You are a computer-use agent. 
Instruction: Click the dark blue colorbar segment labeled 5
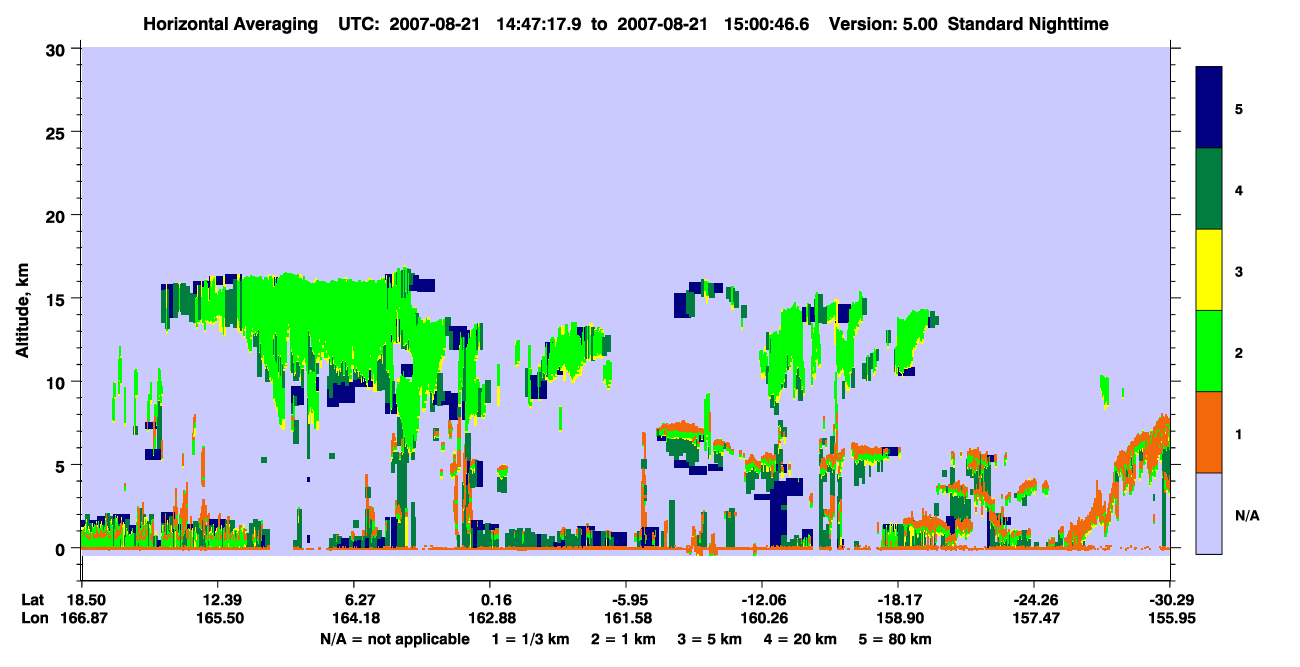(x=1210, y=108)
